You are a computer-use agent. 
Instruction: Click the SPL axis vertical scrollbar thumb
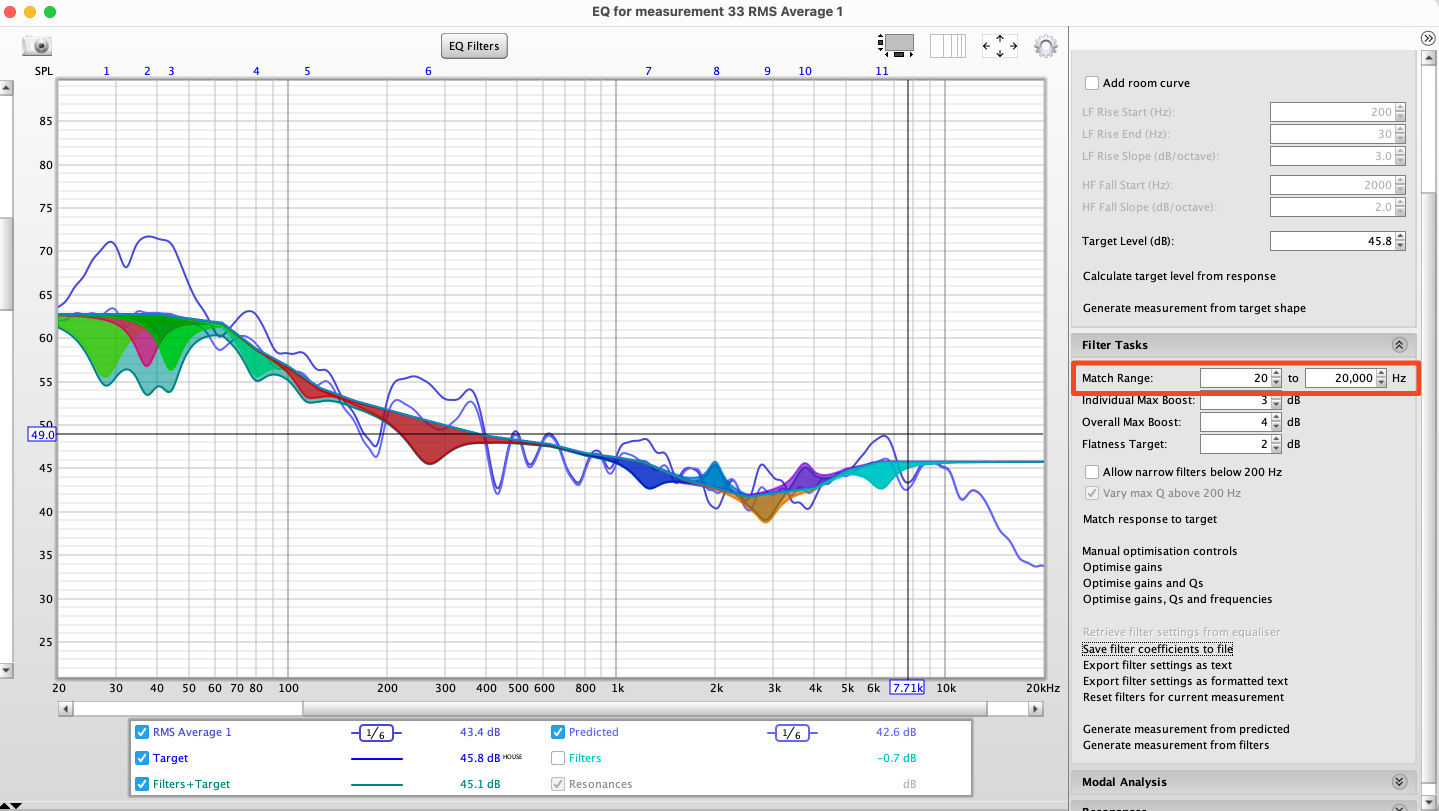(x=6, y=264)
